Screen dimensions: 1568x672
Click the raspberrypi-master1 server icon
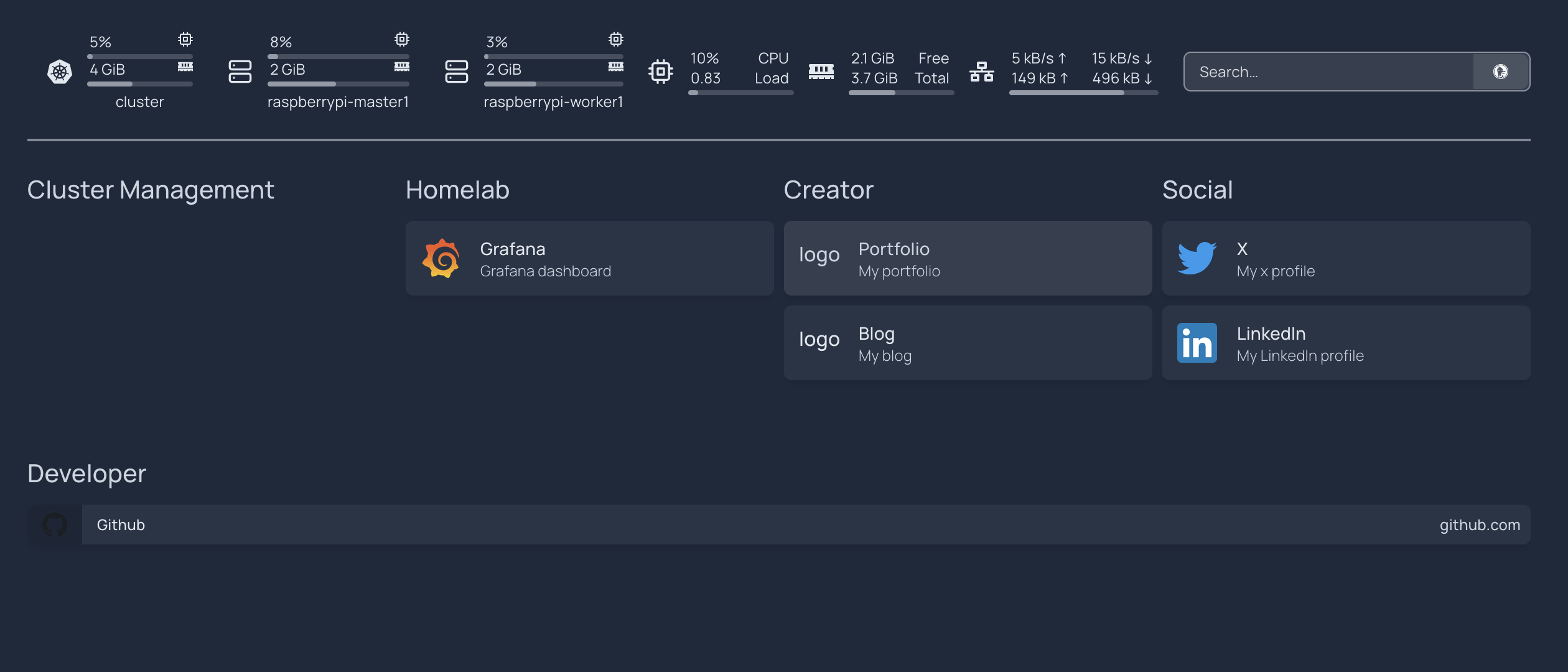point(240,72)
